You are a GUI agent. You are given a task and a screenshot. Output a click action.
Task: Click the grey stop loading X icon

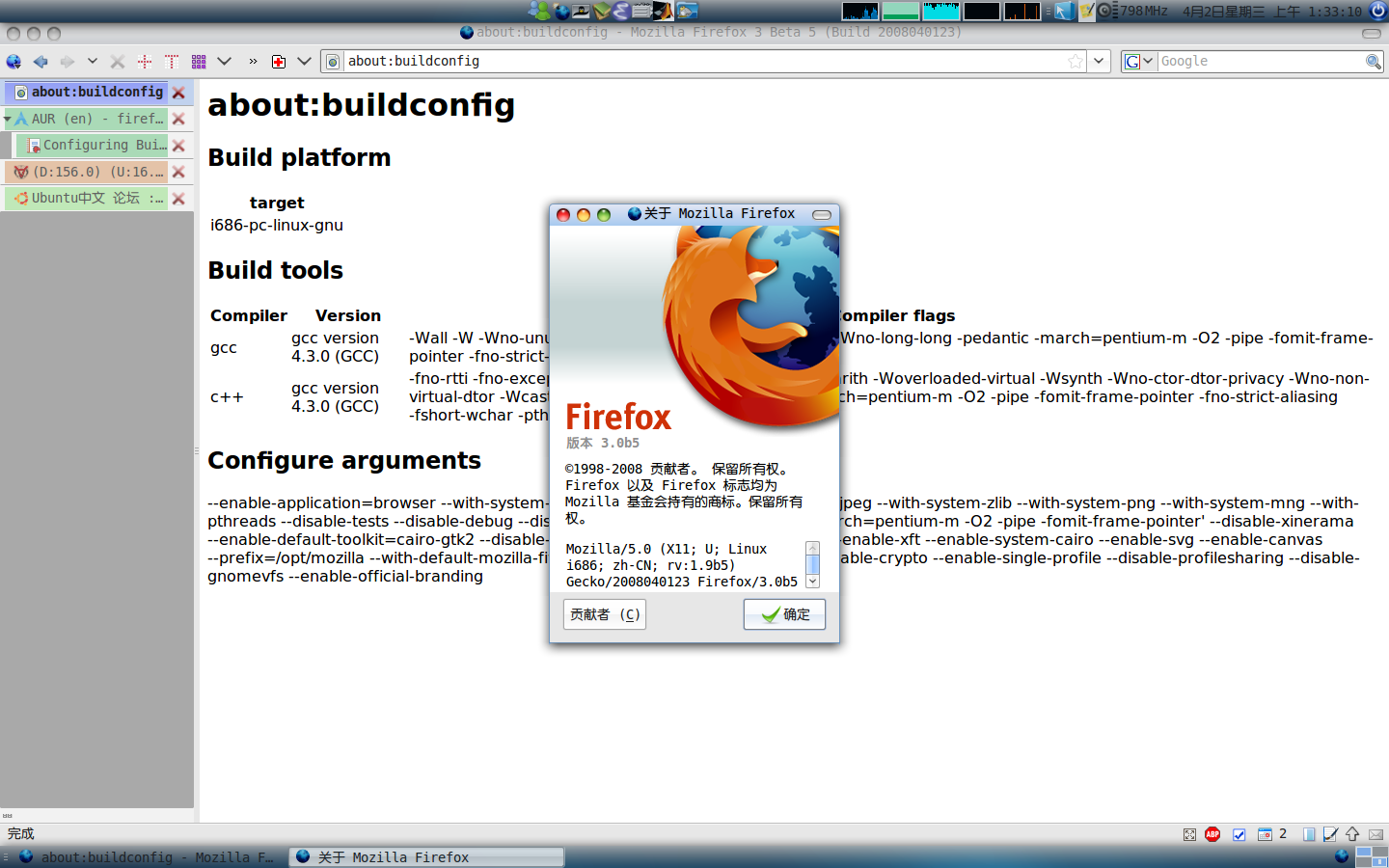coord(118,62)
